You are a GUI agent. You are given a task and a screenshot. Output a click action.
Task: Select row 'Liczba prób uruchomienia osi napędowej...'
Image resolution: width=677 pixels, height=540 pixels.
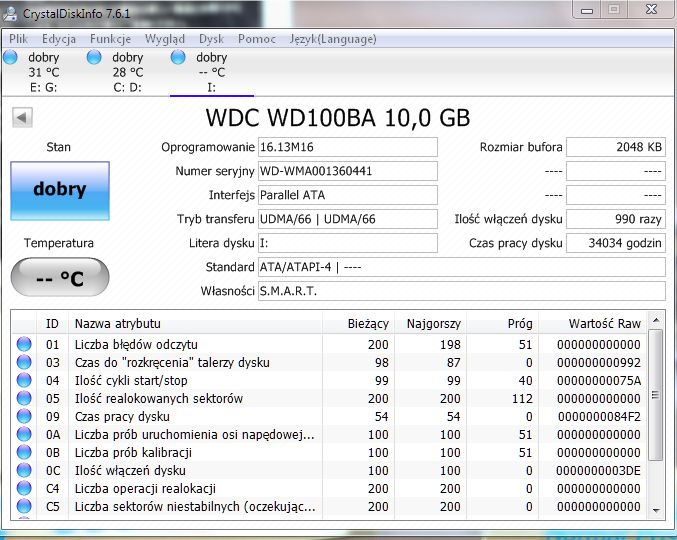click(x=329, y=434)
